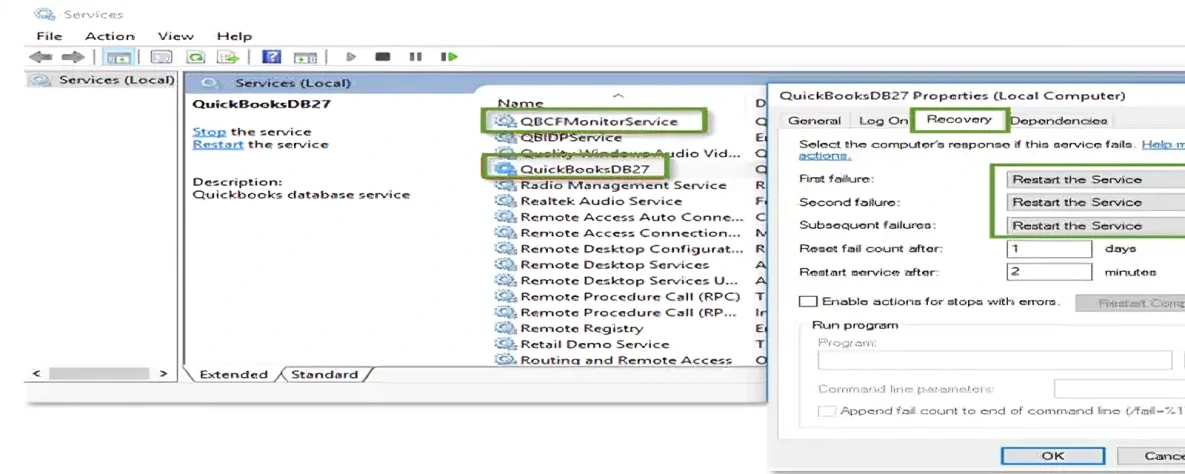
Task: Select Routing and Remote Access row
Action: click(x=626, y=360)
